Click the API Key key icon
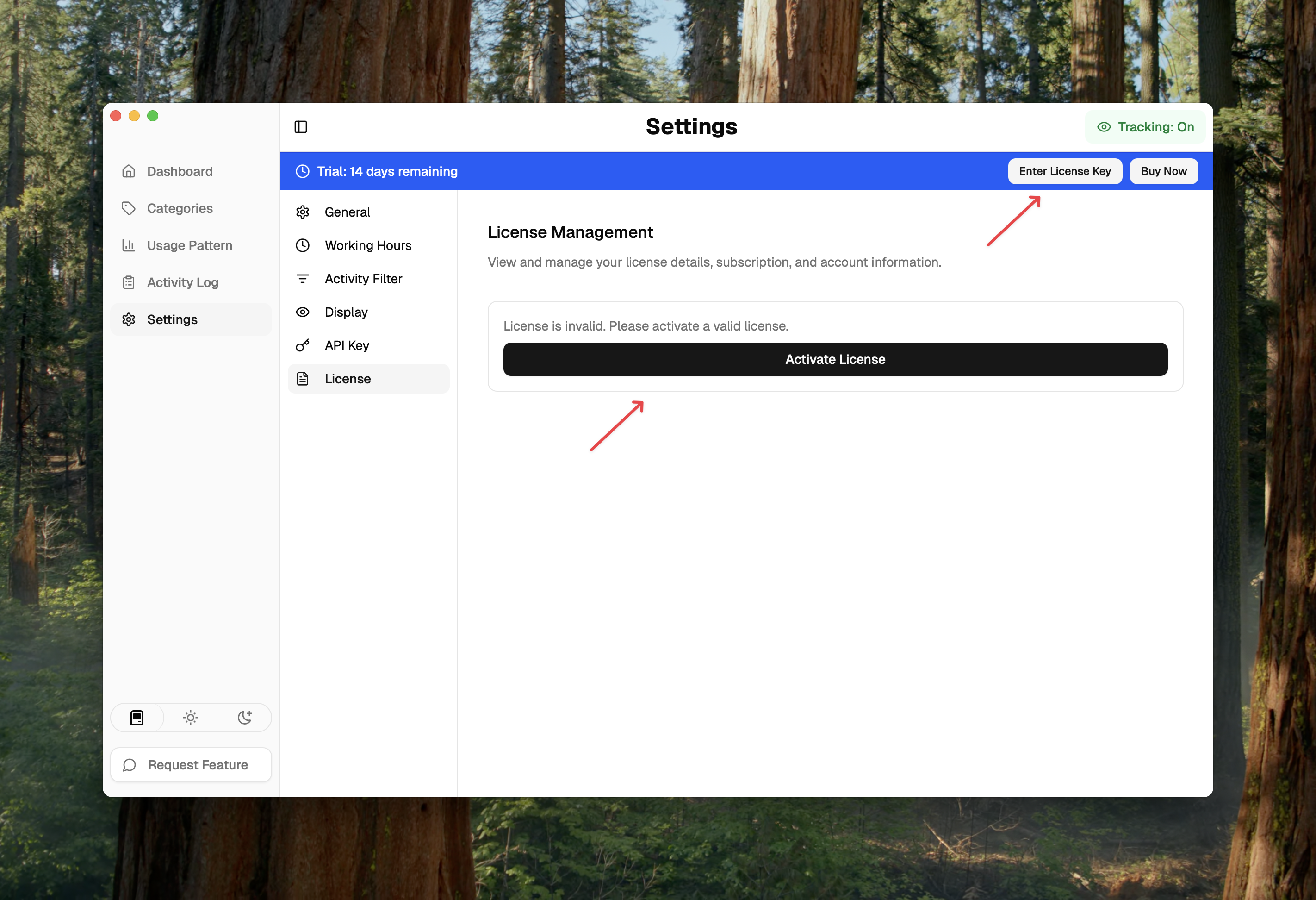 coord(302,345)
